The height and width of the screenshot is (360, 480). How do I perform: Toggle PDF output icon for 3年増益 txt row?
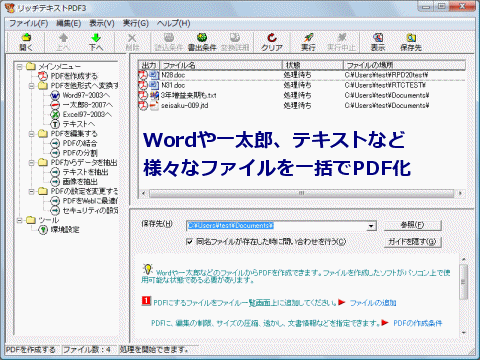(x=143, y=95)
